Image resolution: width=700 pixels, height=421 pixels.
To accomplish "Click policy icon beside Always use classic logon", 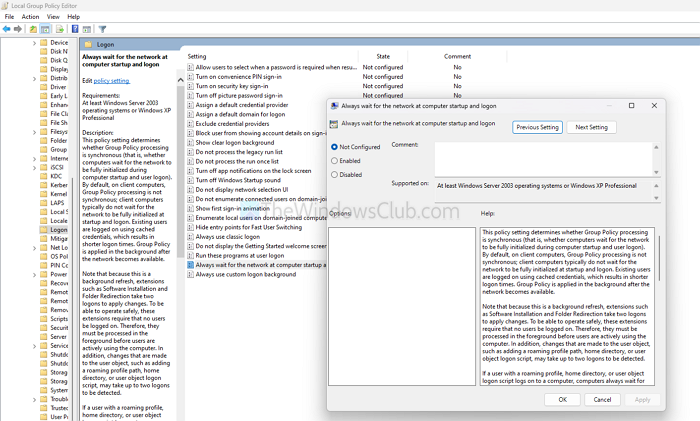I will tap(191, 237).
